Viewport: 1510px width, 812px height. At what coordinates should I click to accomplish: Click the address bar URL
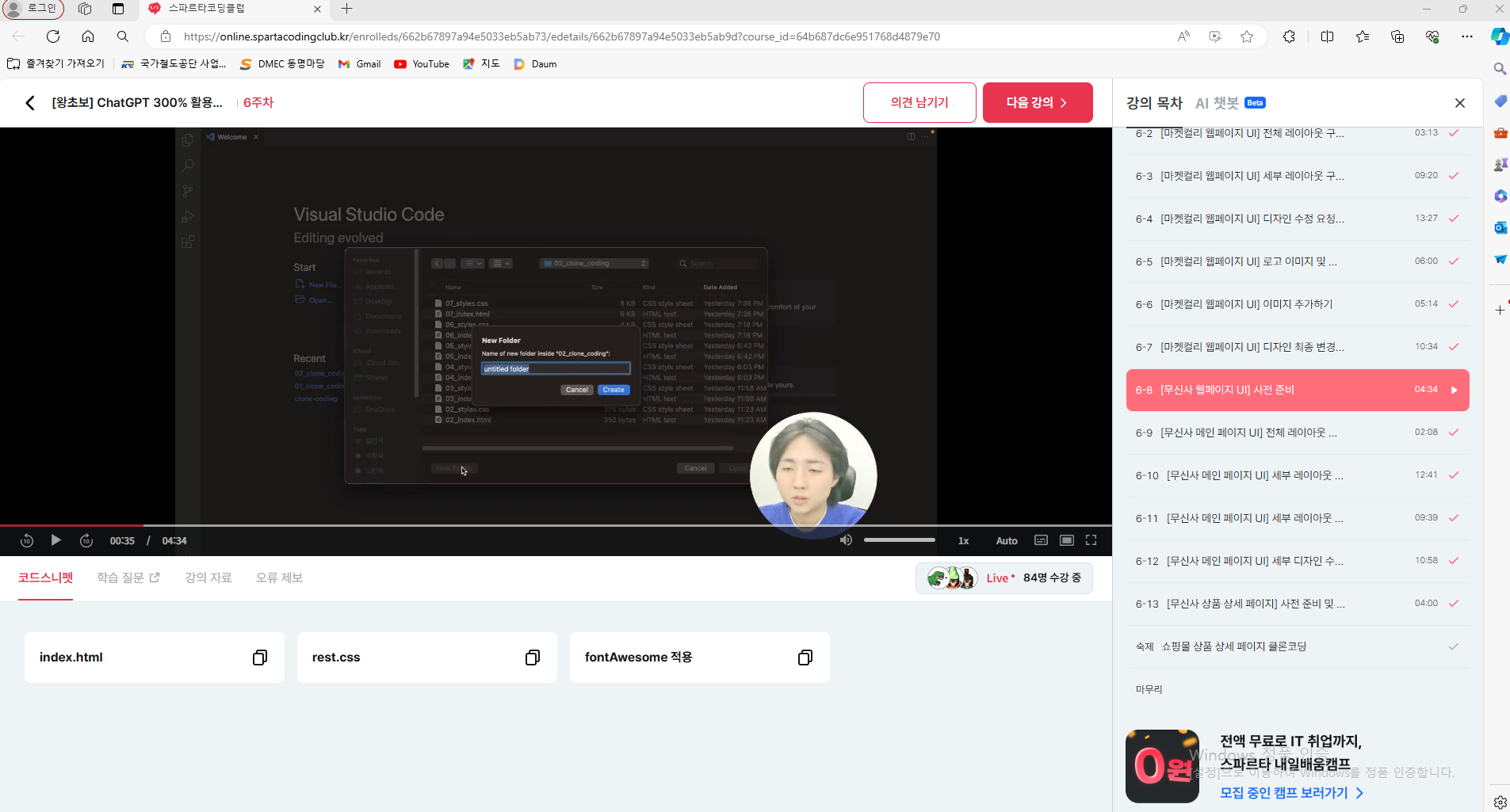point(561,36)
